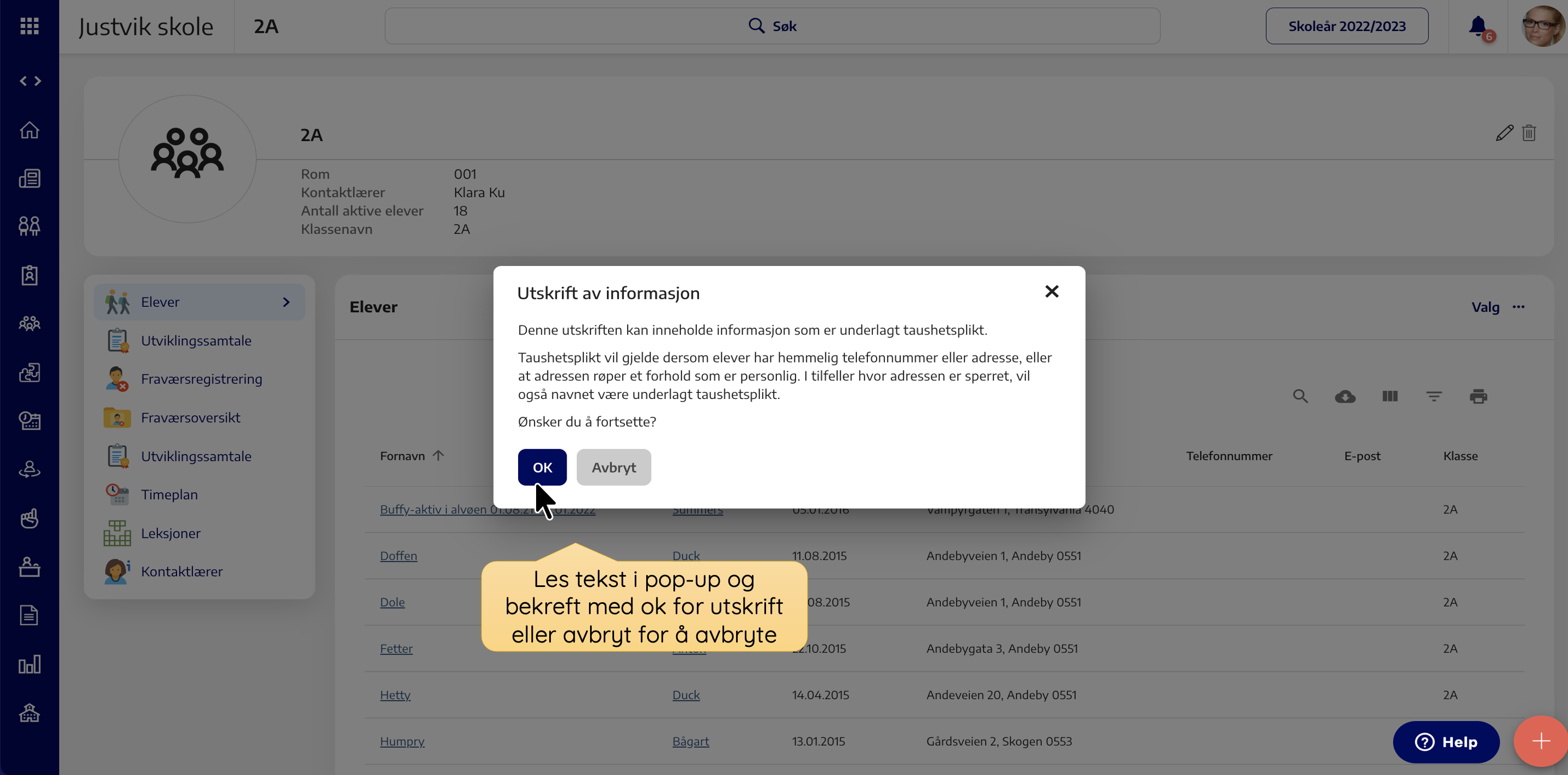Cancel the printout with Avbryt
Image resolution: width=1568 pixels, height=775 pixels.
[x=613, y=467]
